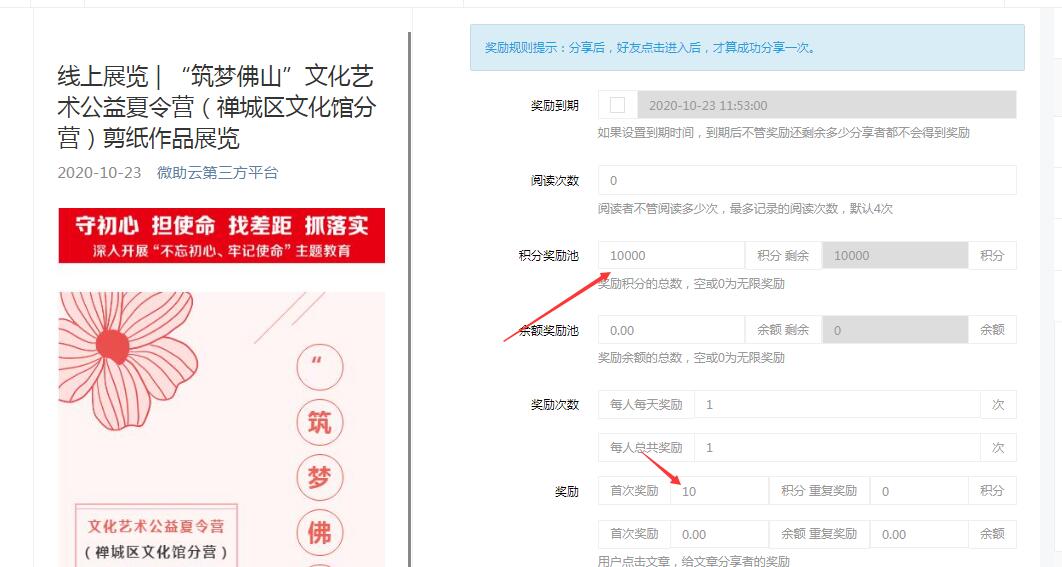The image size is (1062, 567).
Task: Click the 余额奖励池 field label
Action: 549,330
